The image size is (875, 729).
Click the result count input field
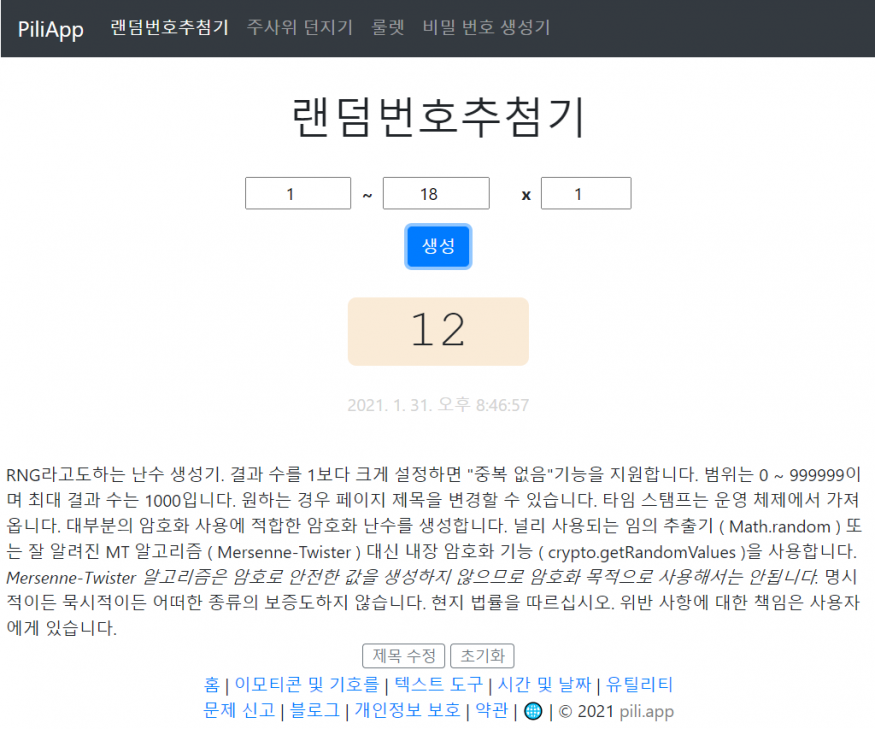click(x=585, y=194)
